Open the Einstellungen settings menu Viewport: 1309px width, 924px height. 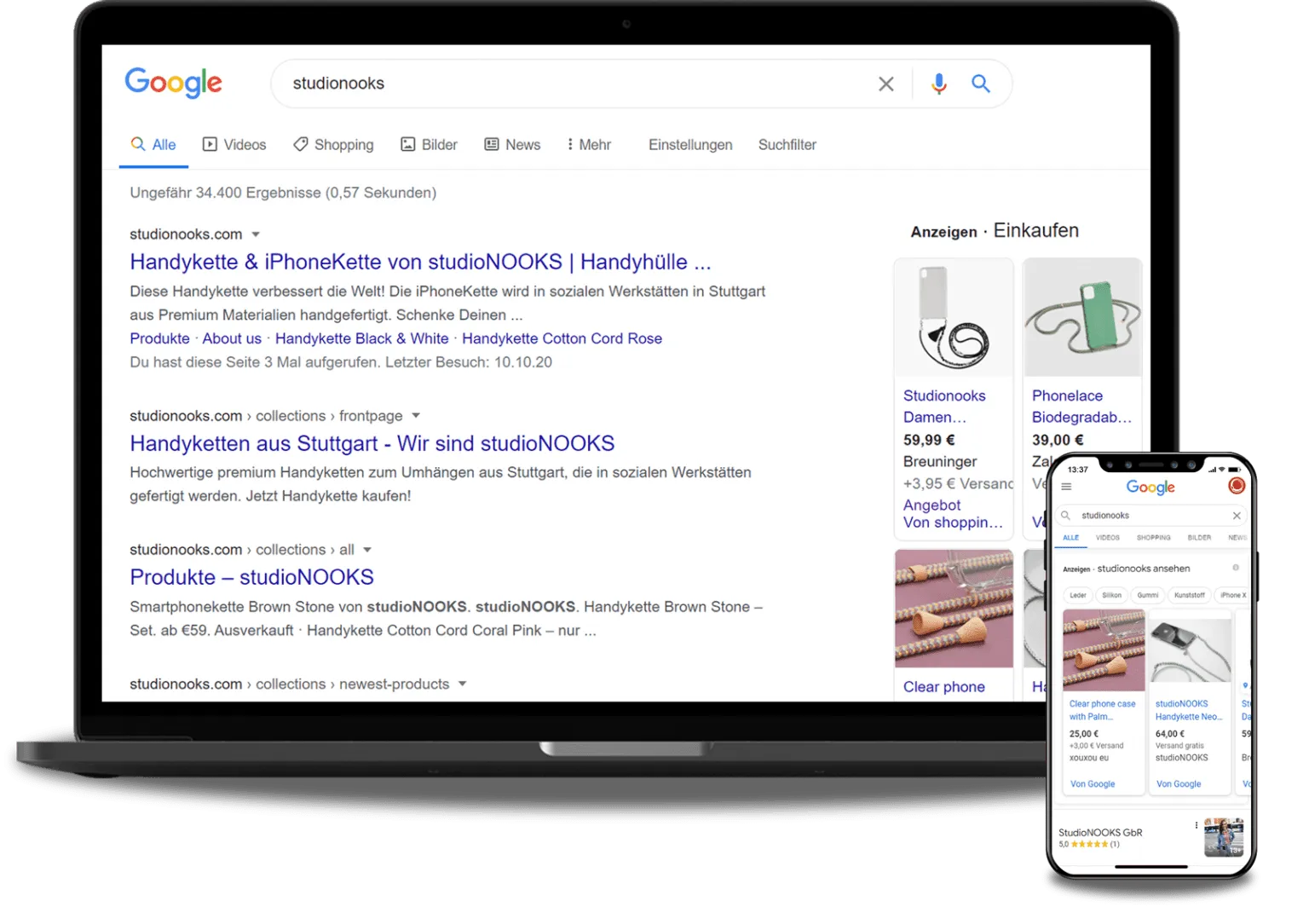pyautogui.click(x=690, y=145)
